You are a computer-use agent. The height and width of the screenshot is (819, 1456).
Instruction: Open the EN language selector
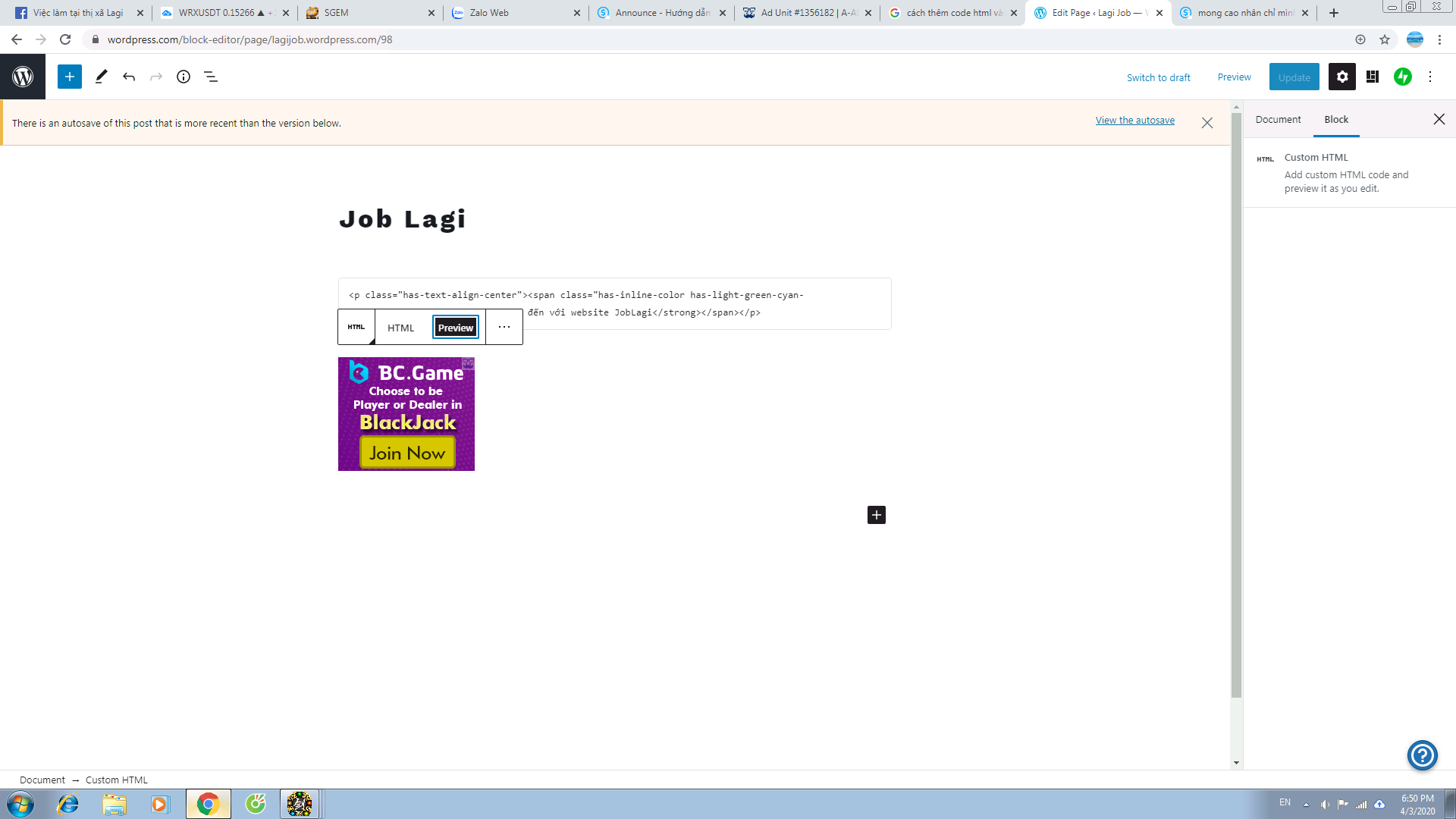[1285, 803]
